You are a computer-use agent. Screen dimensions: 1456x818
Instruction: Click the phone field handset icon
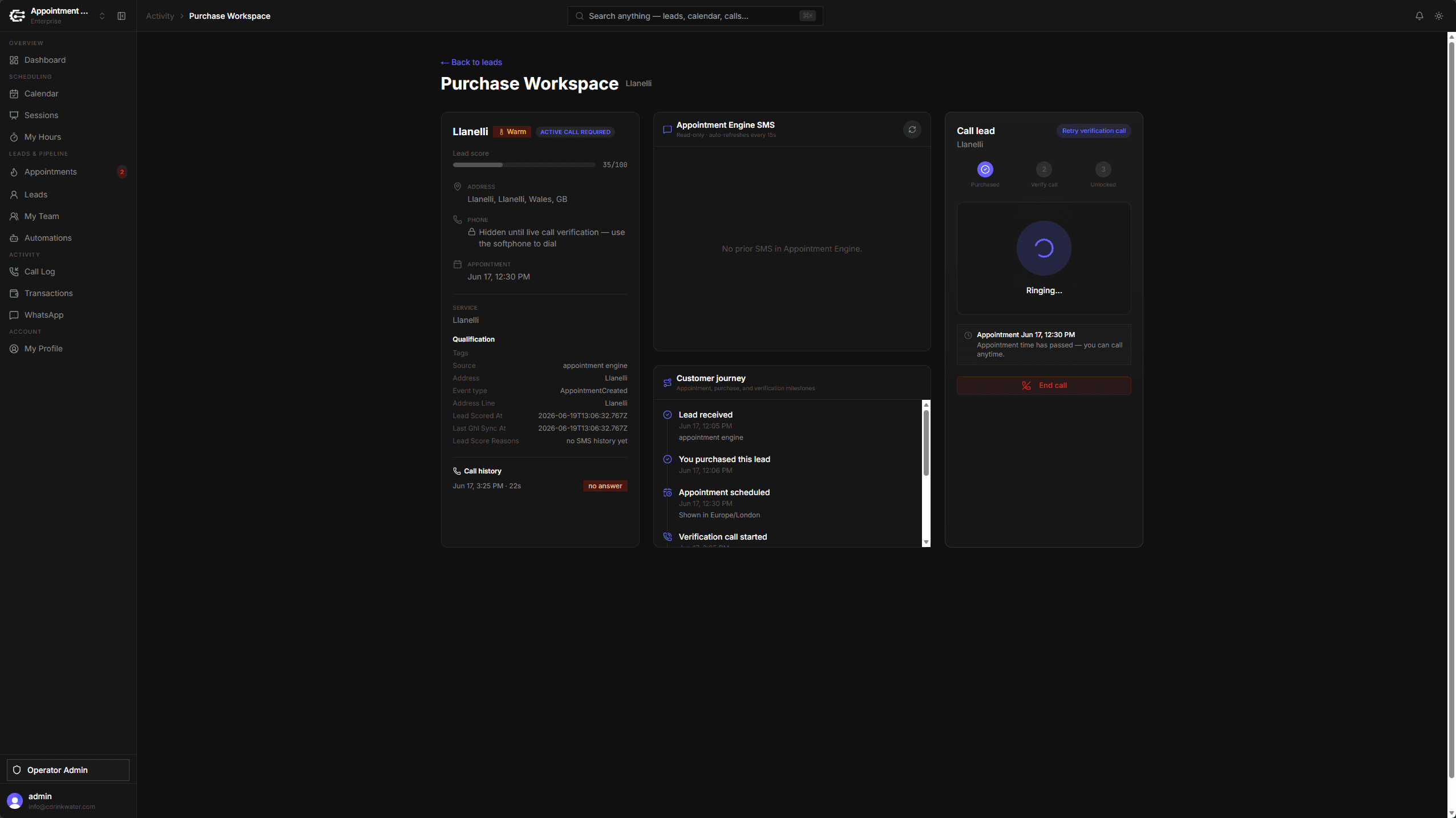click(x=457, y=220)
